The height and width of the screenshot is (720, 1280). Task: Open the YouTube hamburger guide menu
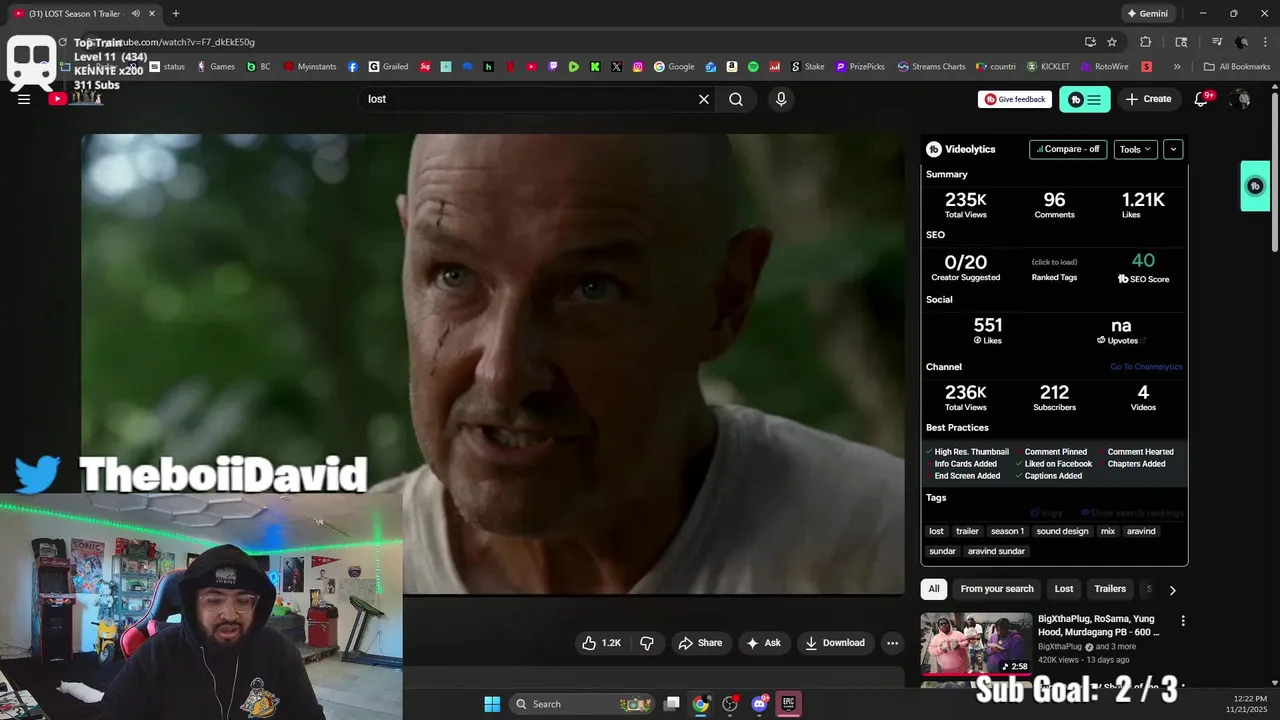24,99
